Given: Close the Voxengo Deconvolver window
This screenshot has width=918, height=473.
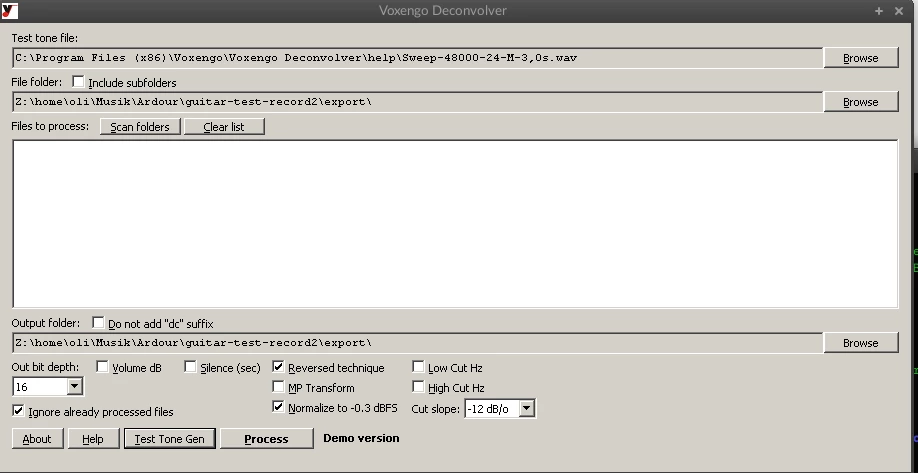Looking at the screenshot, I should [x=899, y=11].
